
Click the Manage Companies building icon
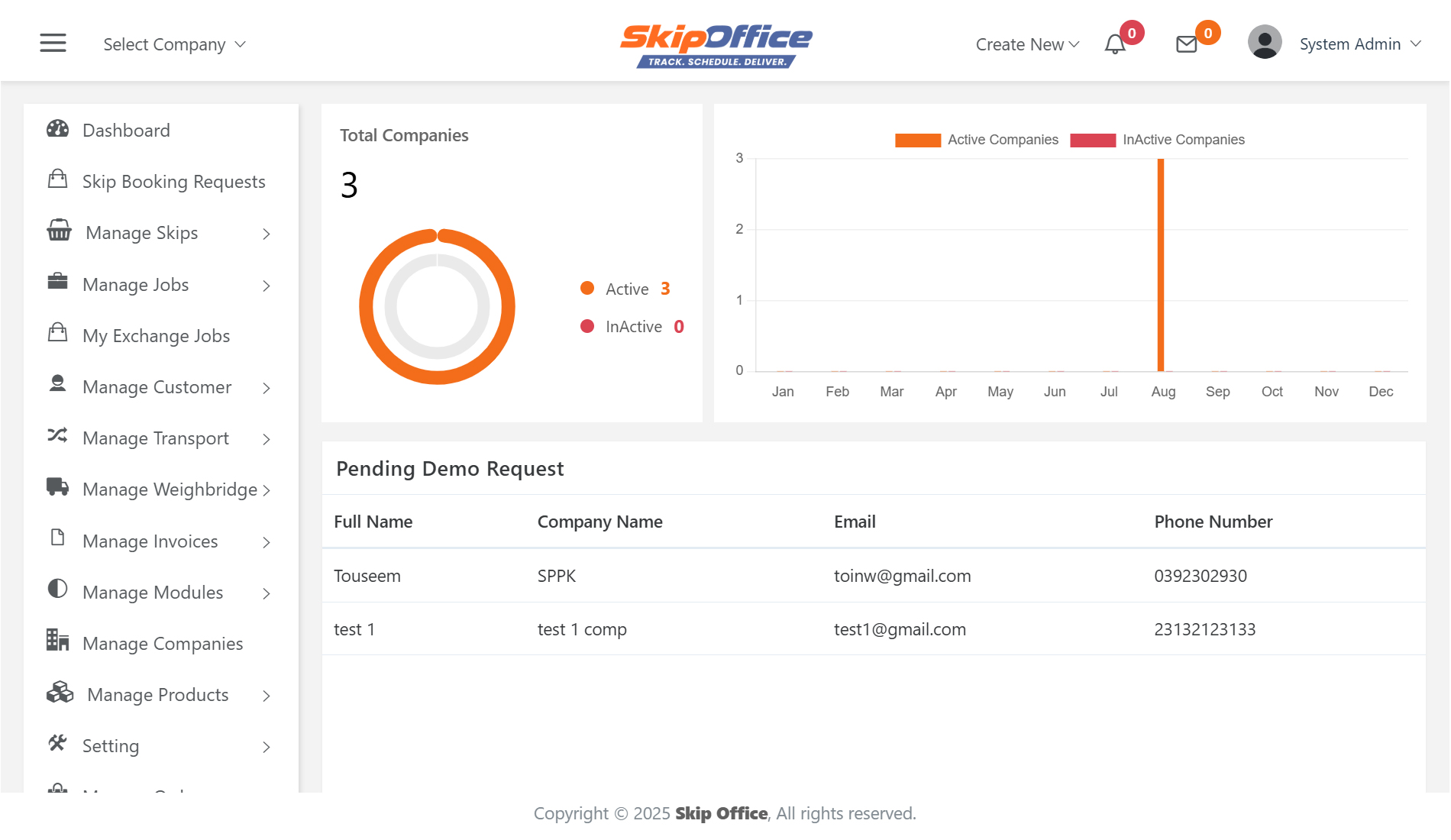58,640
